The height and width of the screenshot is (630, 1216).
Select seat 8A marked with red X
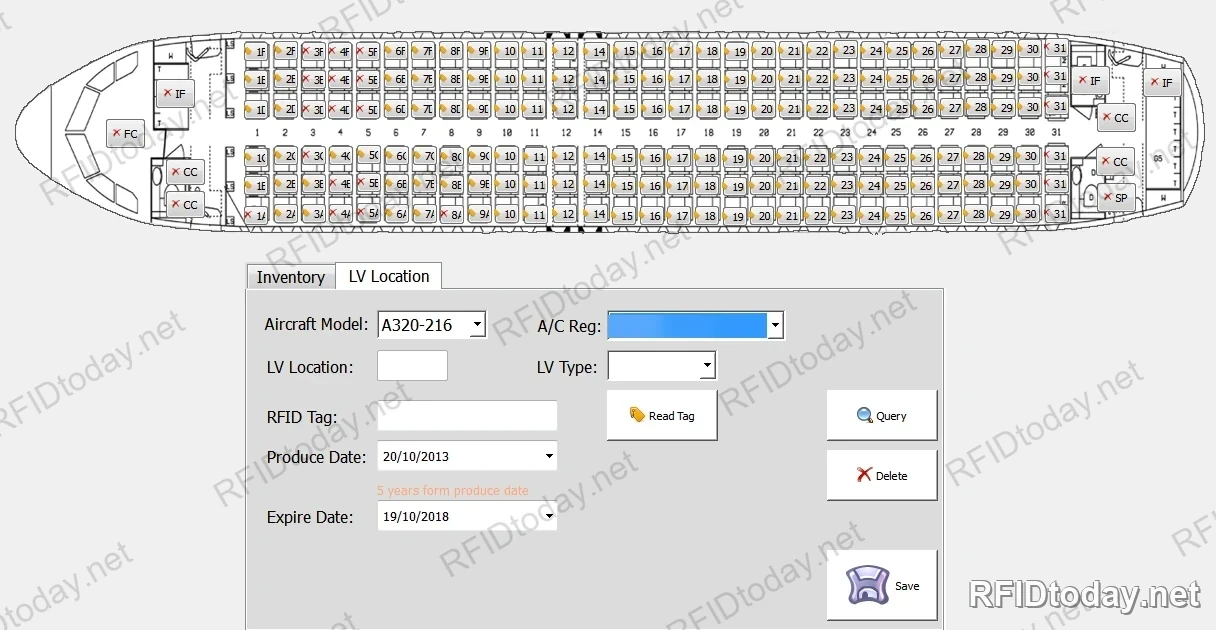click(451, 214)
